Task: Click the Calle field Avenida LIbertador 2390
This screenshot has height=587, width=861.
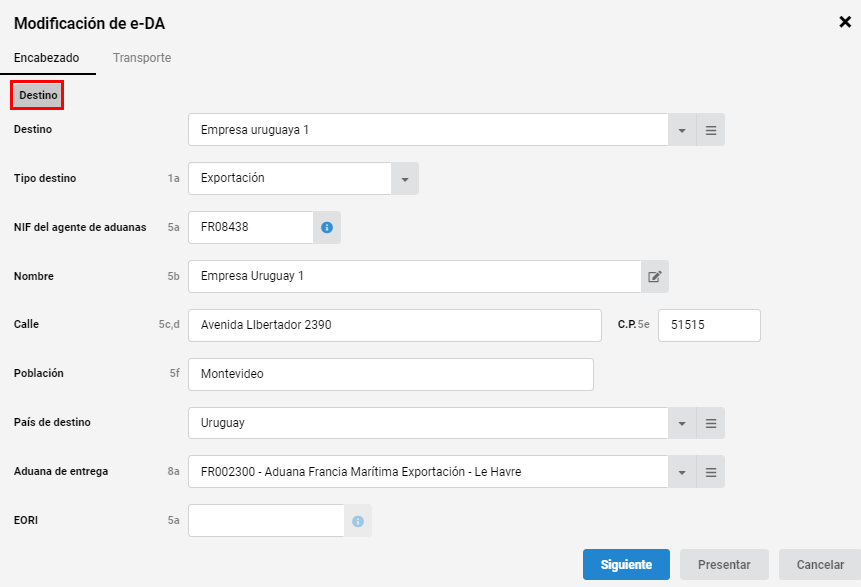Action: pos(395,325)
